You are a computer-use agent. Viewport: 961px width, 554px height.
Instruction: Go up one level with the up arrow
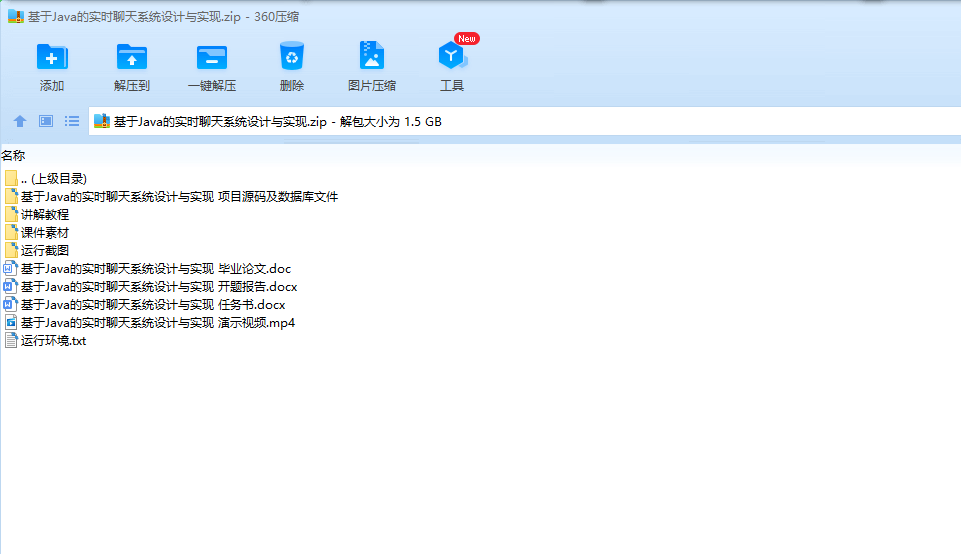(20, 121)
